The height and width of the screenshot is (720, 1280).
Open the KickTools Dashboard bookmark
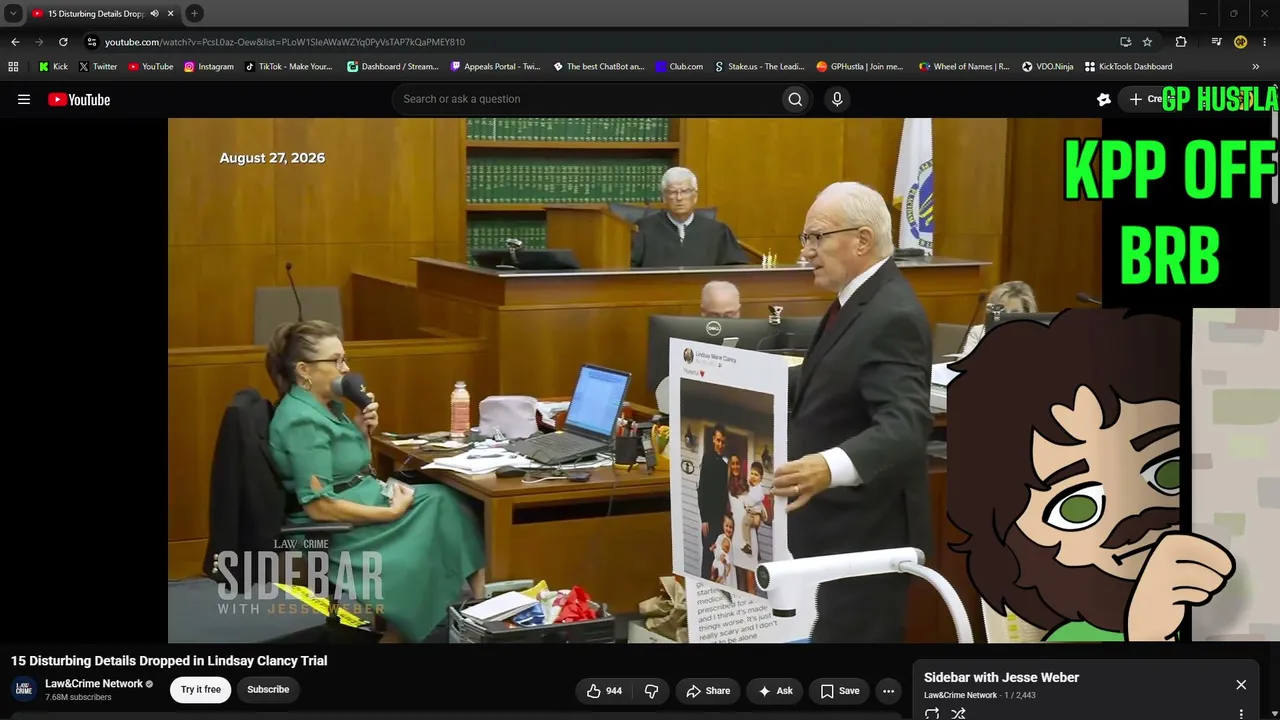point(1128,67)
